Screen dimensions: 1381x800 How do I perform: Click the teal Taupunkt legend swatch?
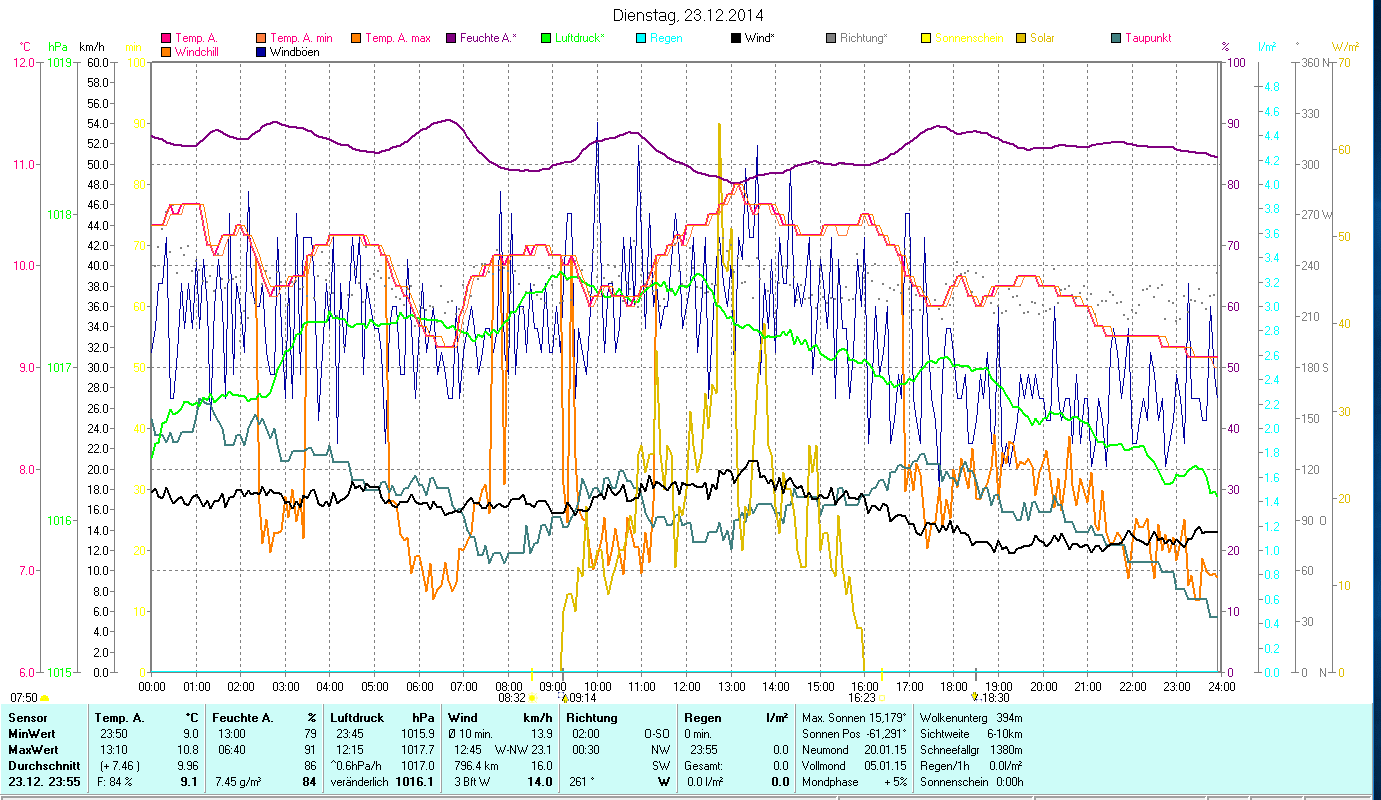coord(1115,39)
